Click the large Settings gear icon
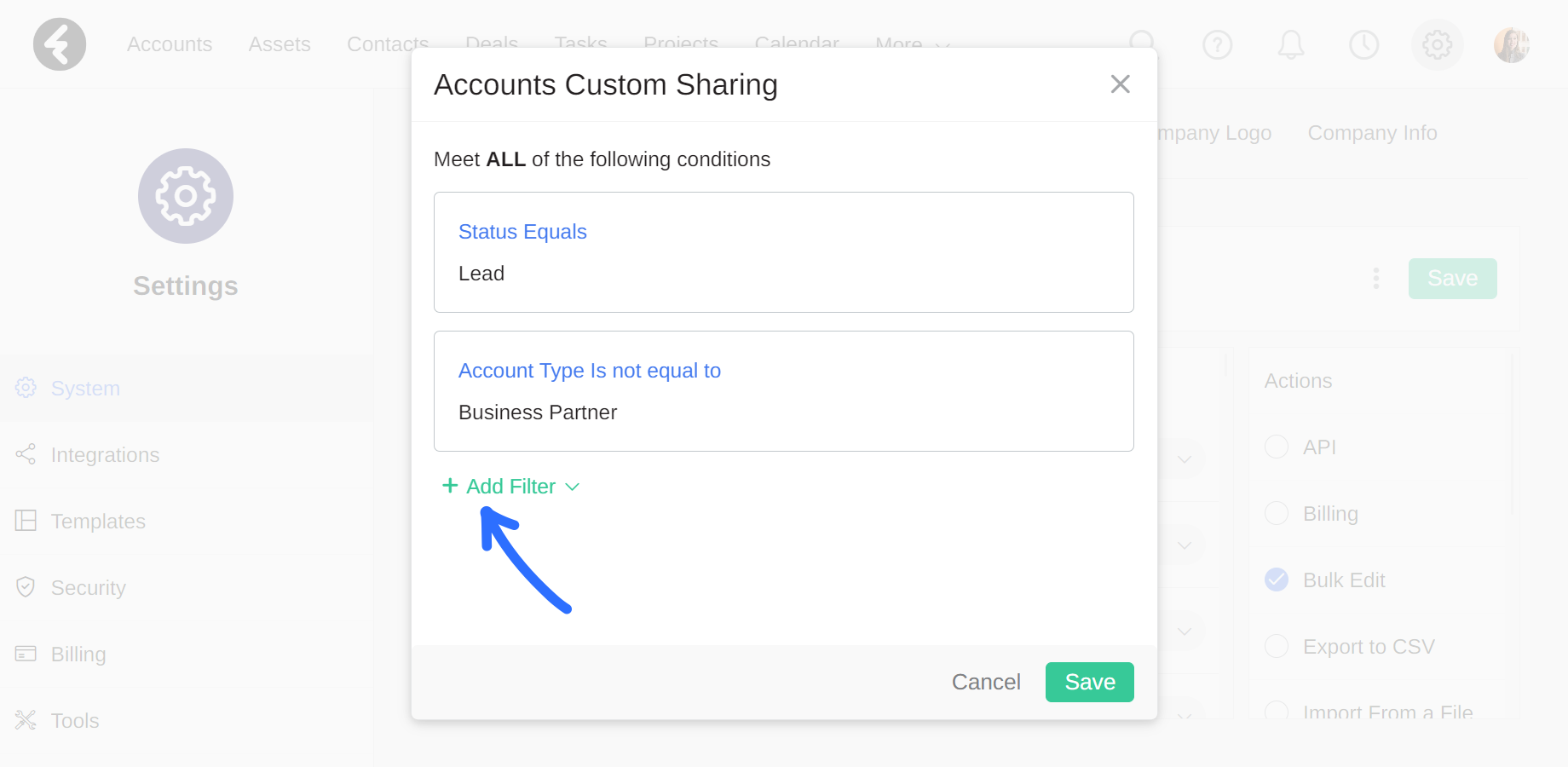The height and width of the screenshot is (767, 1568). [x=186, y=196]
